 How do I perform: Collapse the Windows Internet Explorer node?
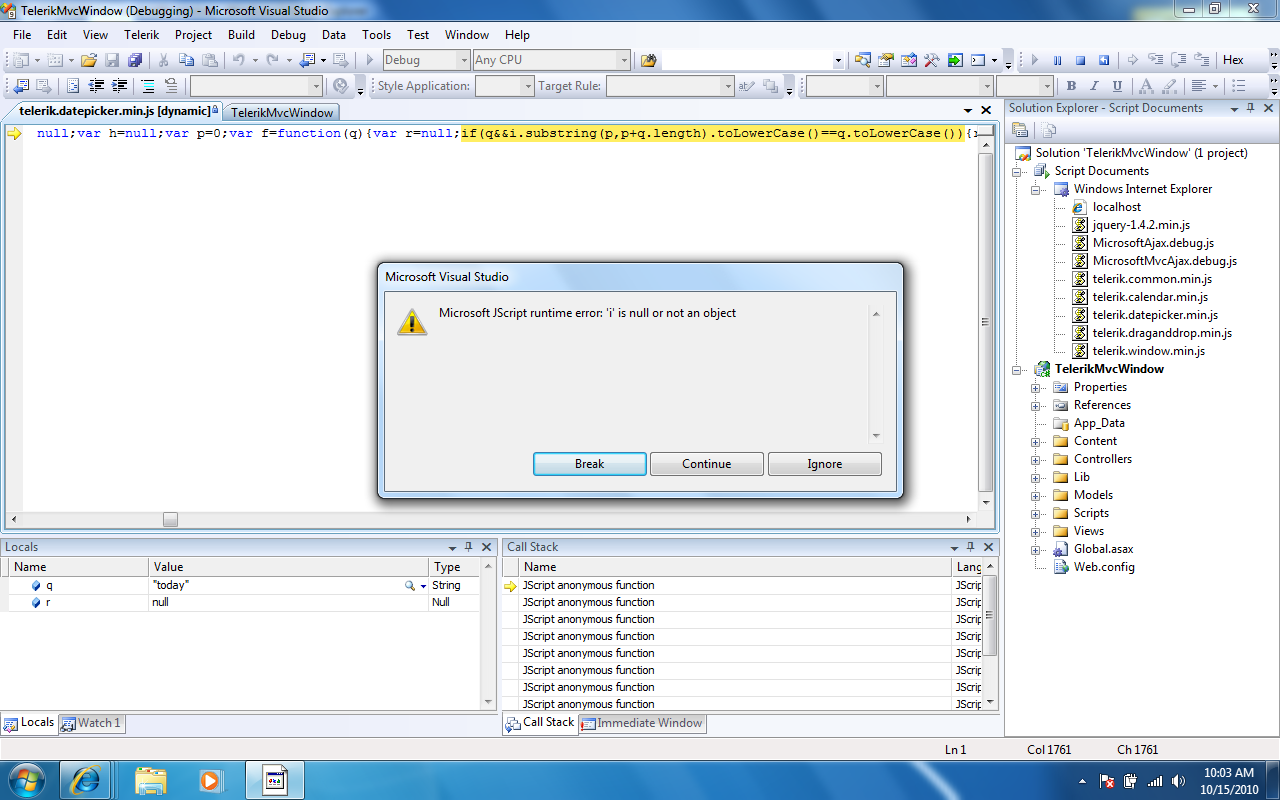pyautogui.click(x=1036, y=189)
